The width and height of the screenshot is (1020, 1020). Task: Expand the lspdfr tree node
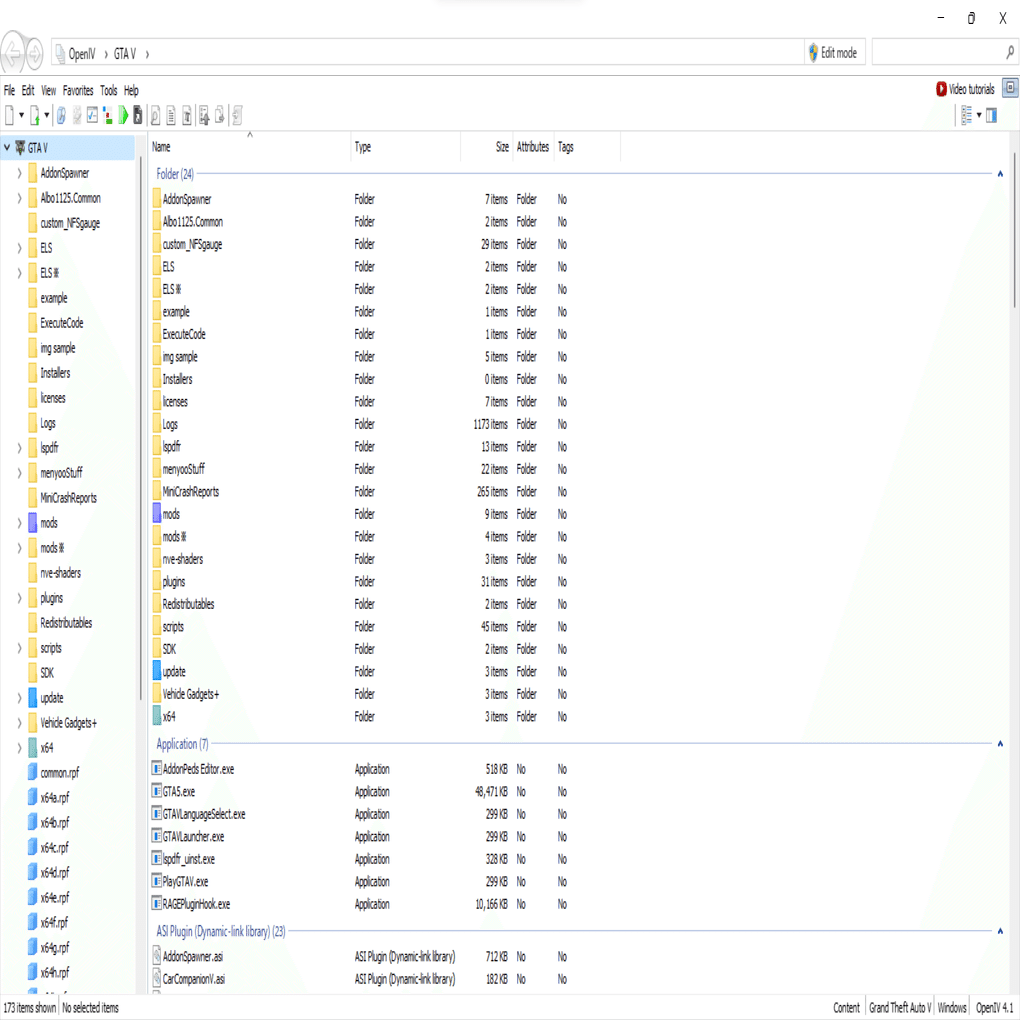click(20, 448)
